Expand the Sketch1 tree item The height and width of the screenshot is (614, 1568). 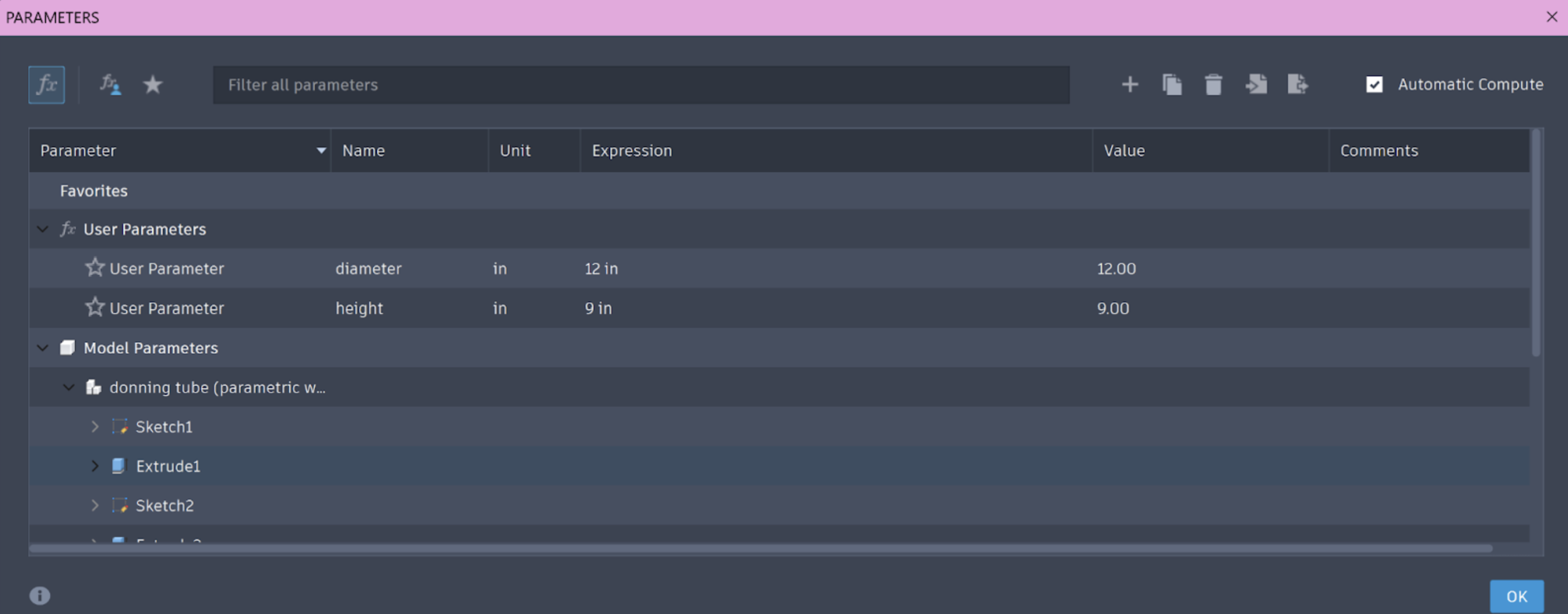pyautogui.click(x=96, y=426)
